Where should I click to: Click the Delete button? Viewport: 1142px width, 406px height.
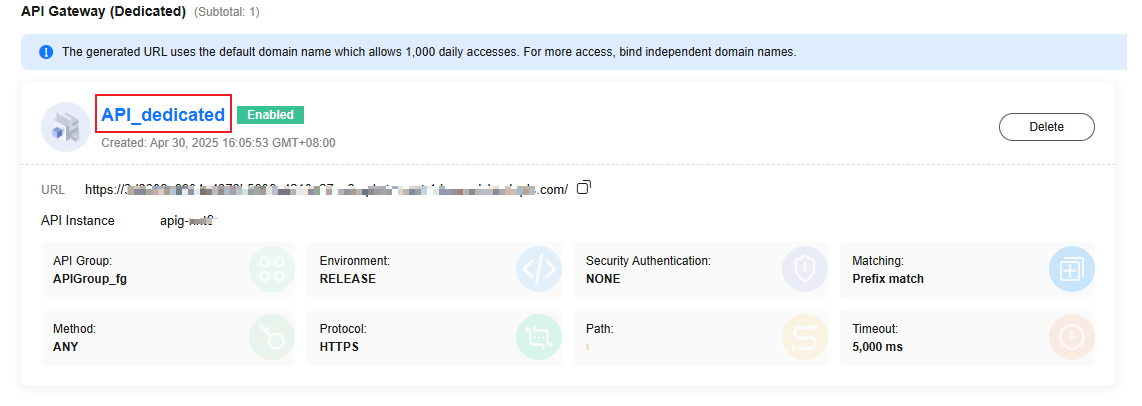coord(1046,127)
